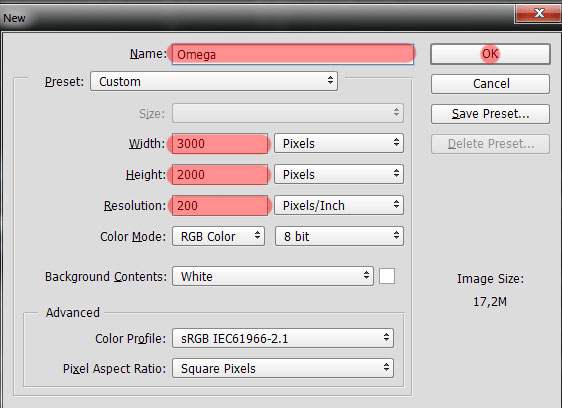
Task: Click the Image Size label text
Action: pyautogui.click(x=490, y=279)
